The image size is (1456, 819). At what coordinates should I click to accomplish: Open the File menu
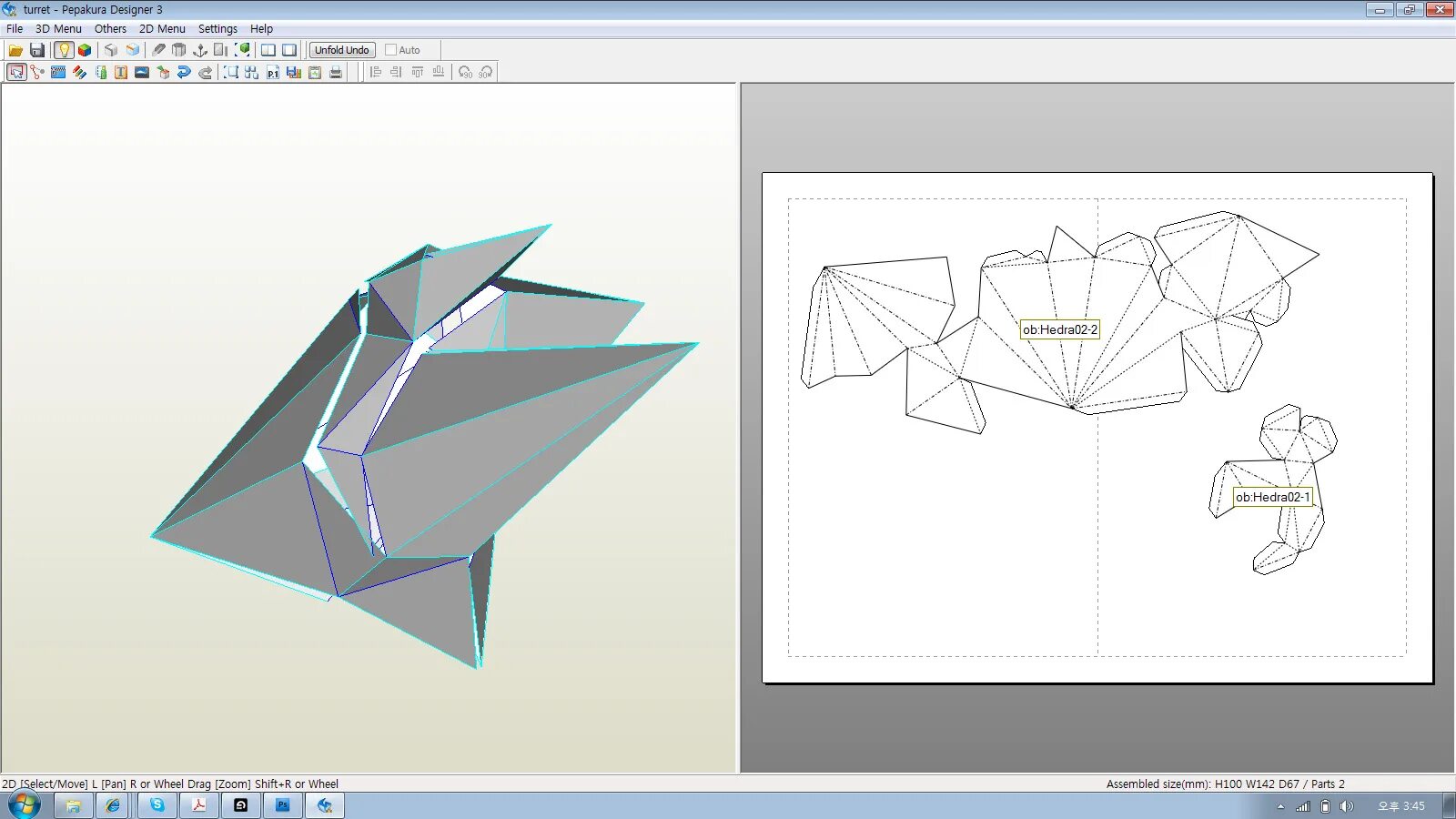coord(15,28)
